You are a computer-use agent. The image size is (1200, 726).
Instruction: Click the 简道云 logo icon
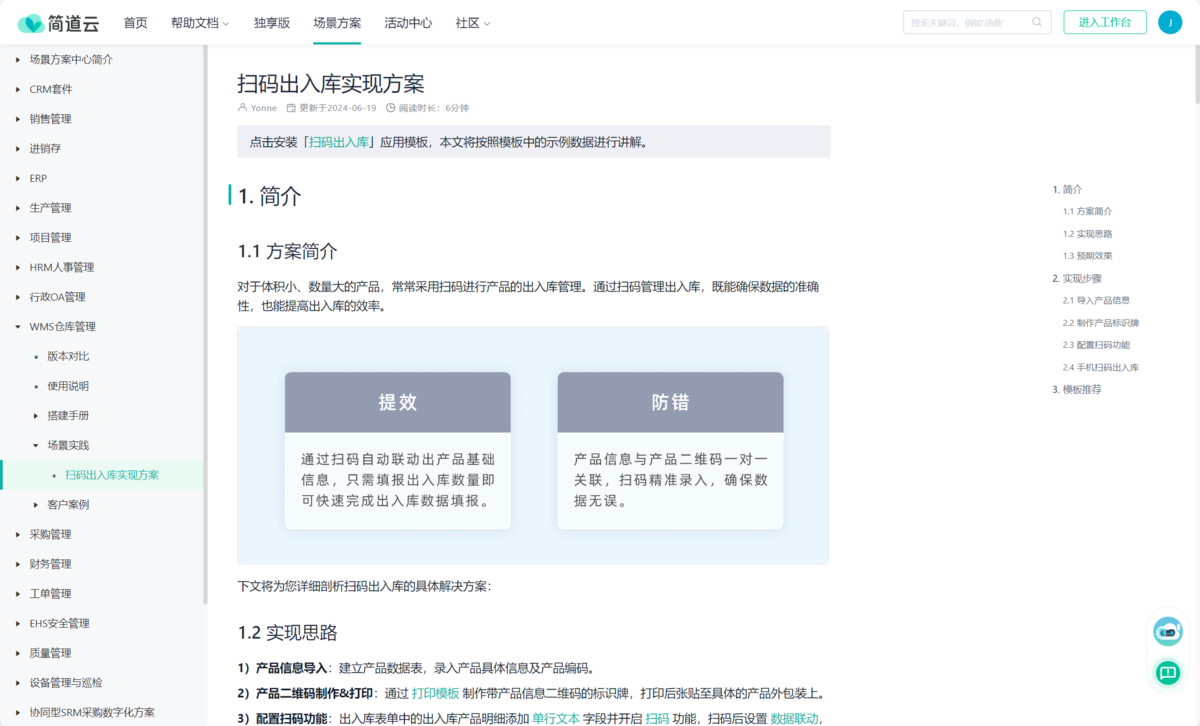pyautogui.click(x=30, y=22)
